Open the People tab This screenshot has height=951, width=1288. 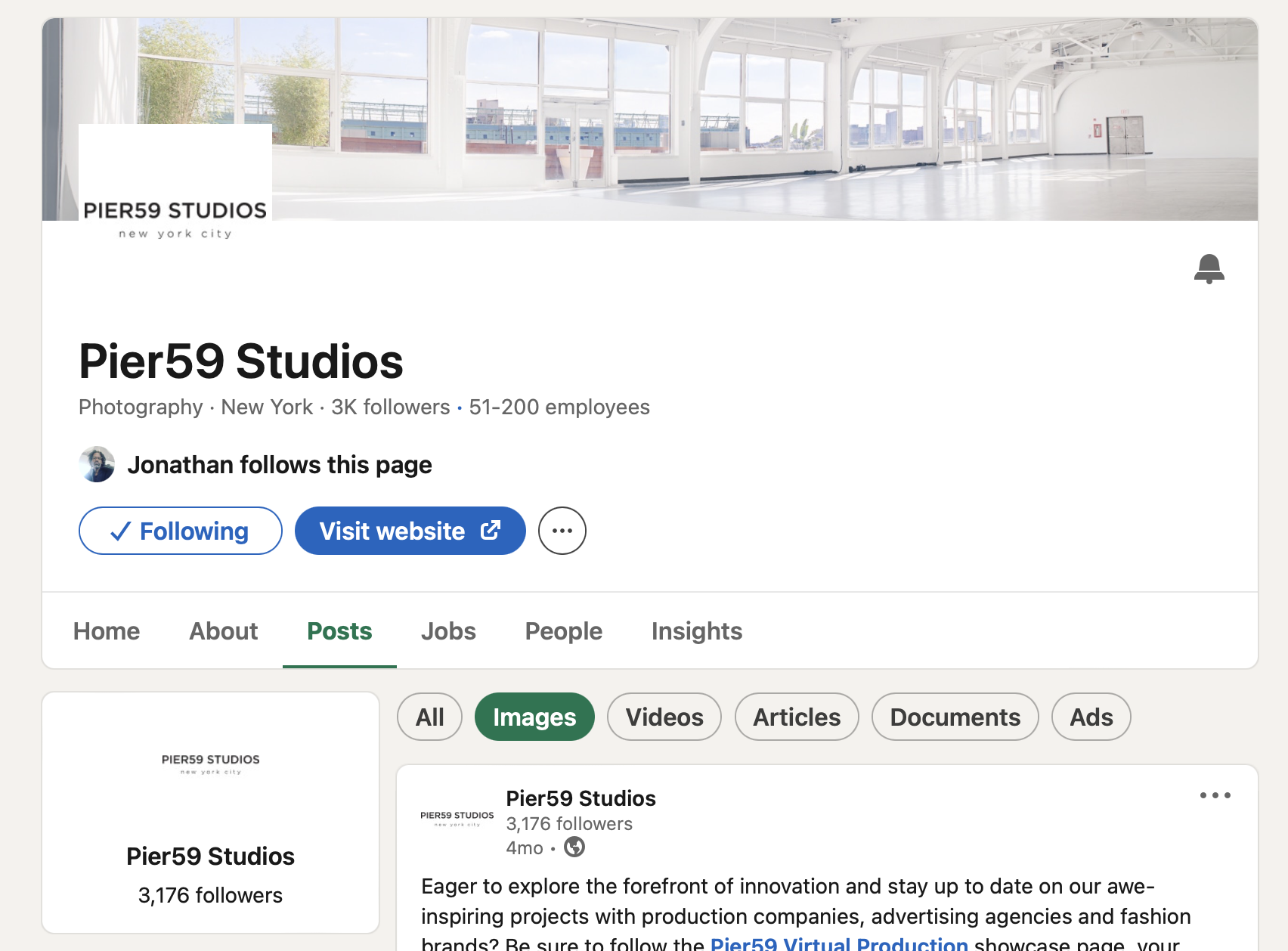[563, 630]
